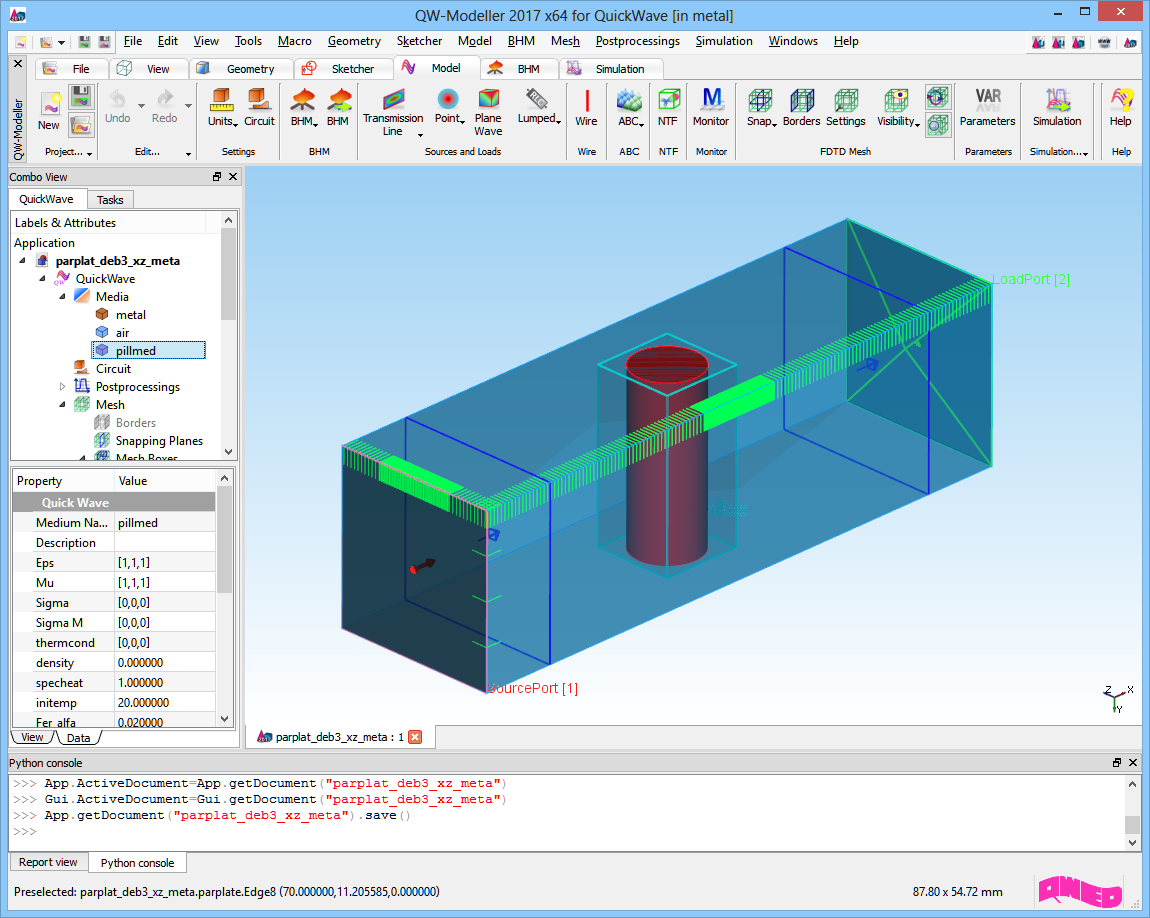Undock the Combo View panel
The height and width of the screenshot is (918, 1150).
(x=217, y=177)
